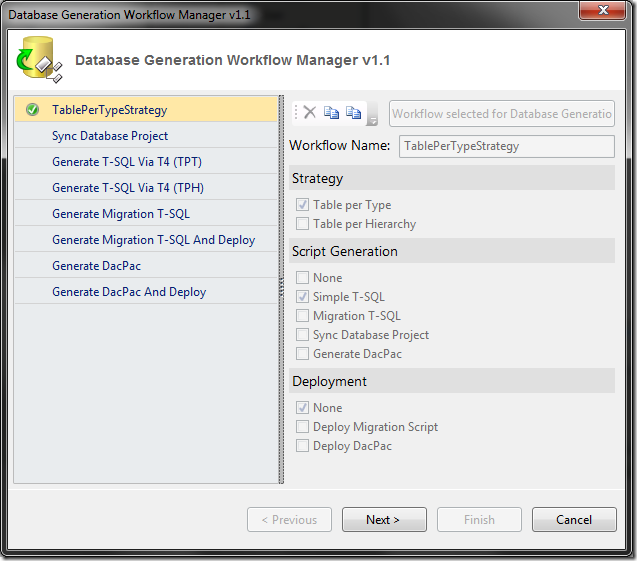Click the Next > button
The width and height of the screenshot is (637, 561).
tap(384, 520)
